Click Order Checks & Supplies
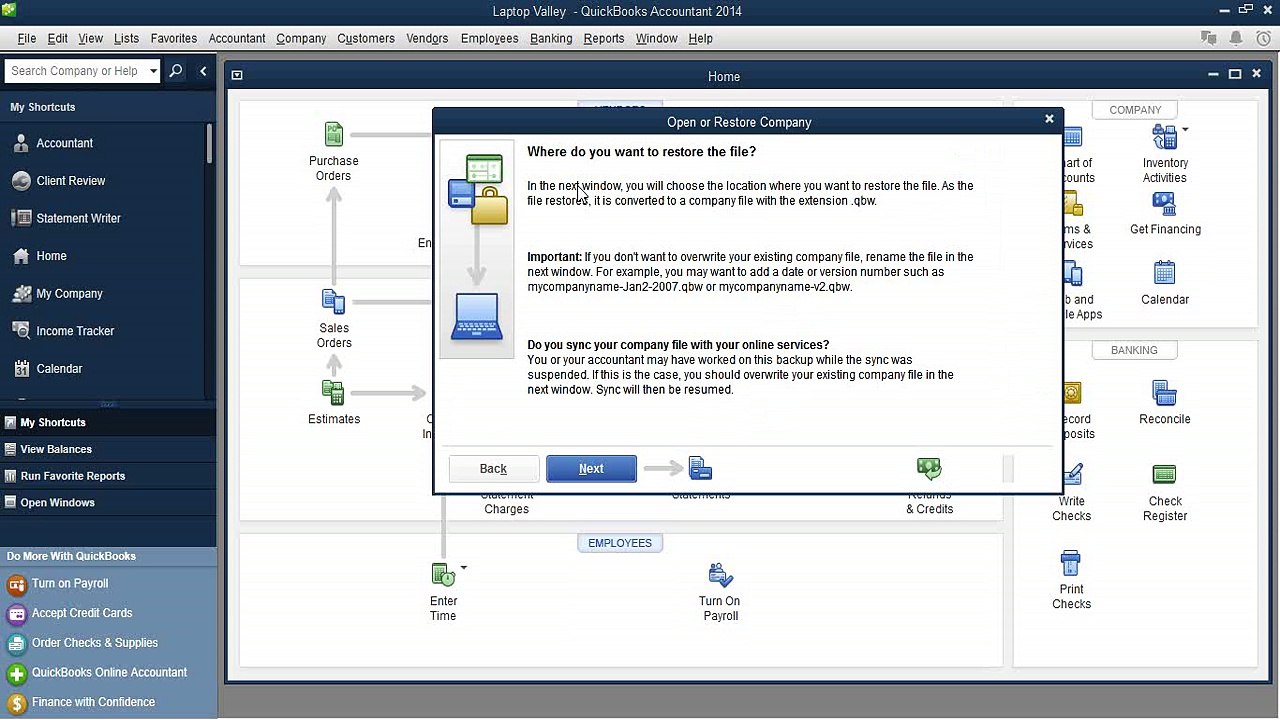The height and width of the screenshot is (720, 1280). click(x=95, y=643)
